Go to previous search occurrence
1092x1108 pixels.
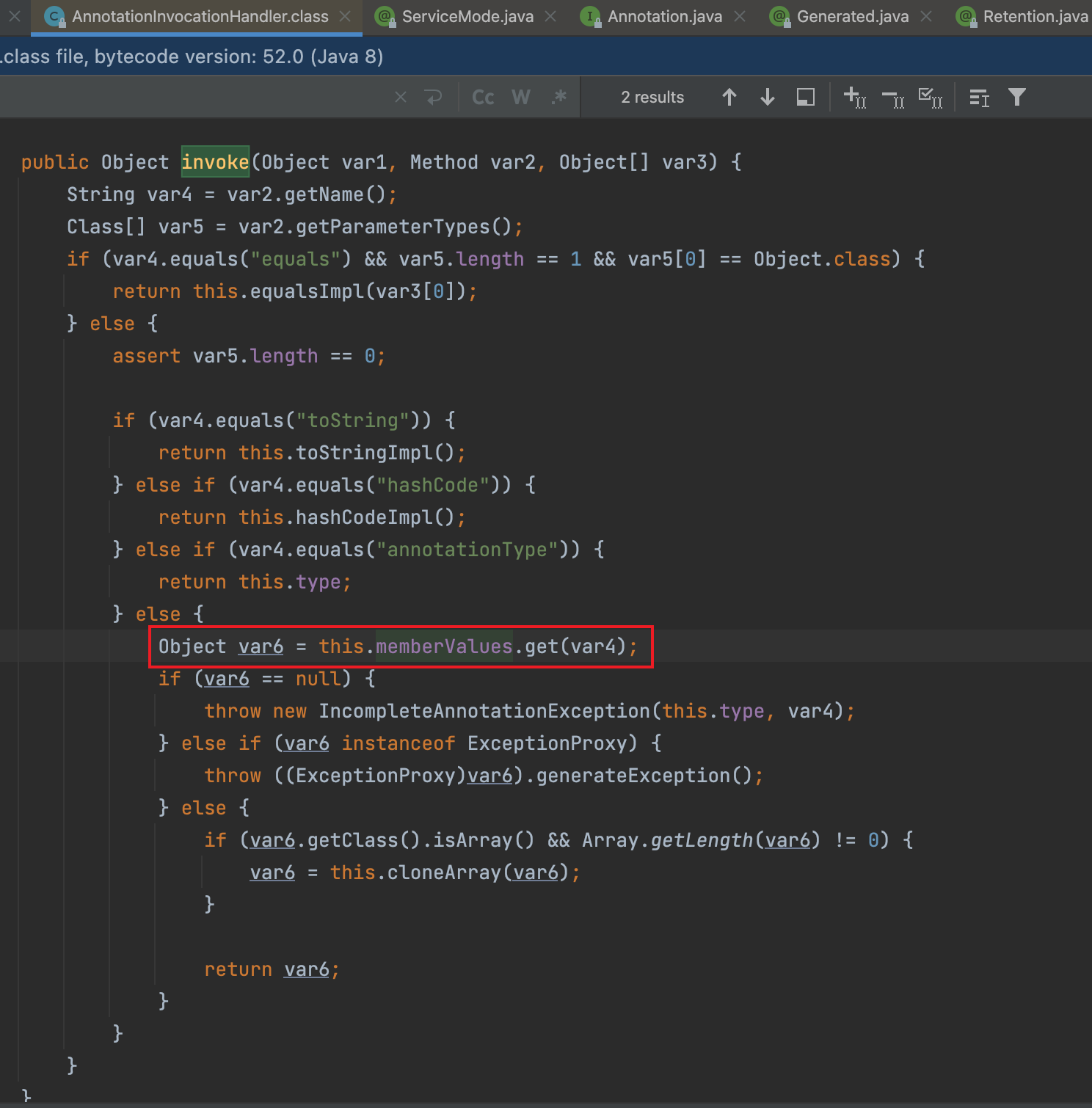(x=729, y=97)
